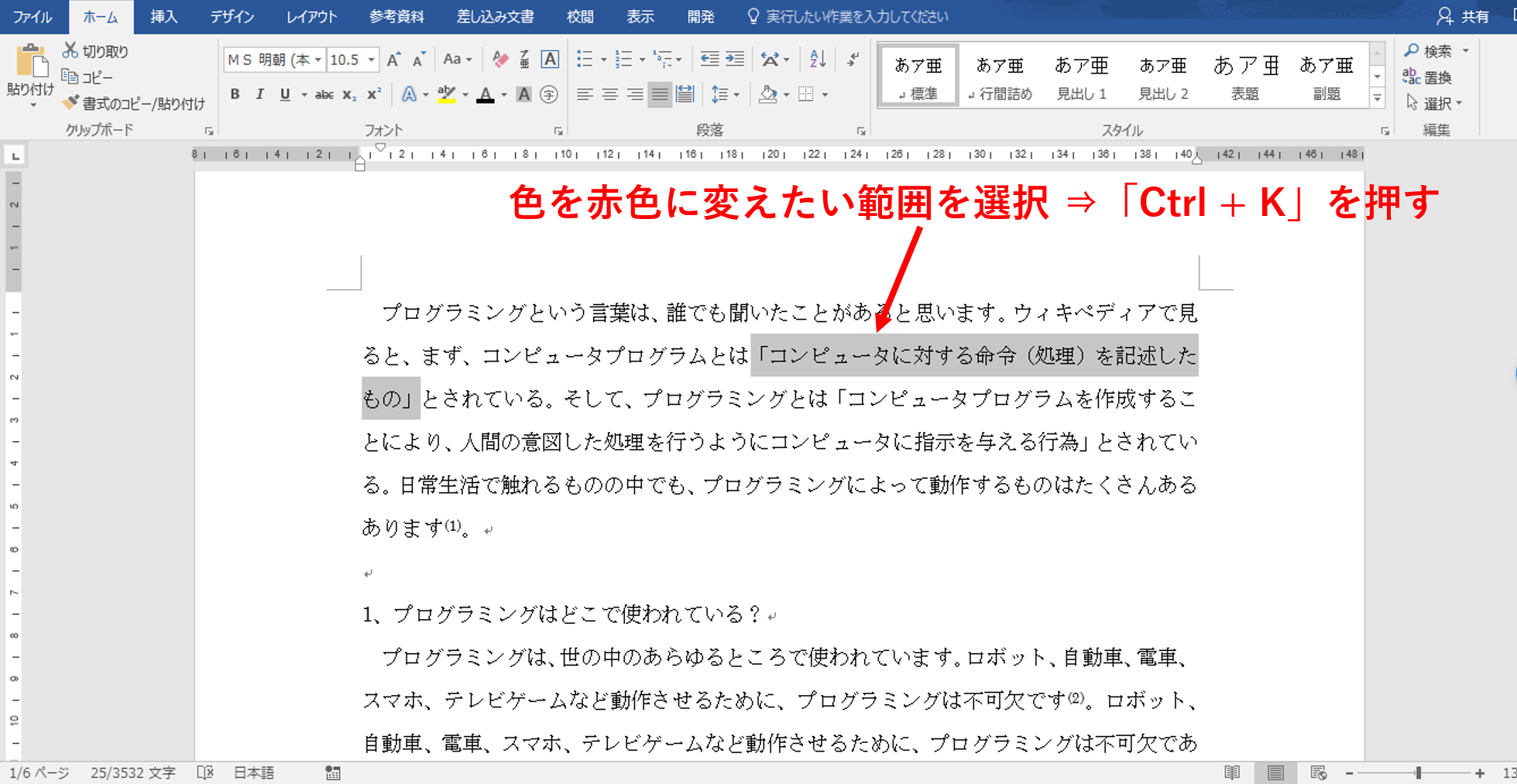The image size is (1517, 784).
Task: Align text right
Action: point(635,94)
